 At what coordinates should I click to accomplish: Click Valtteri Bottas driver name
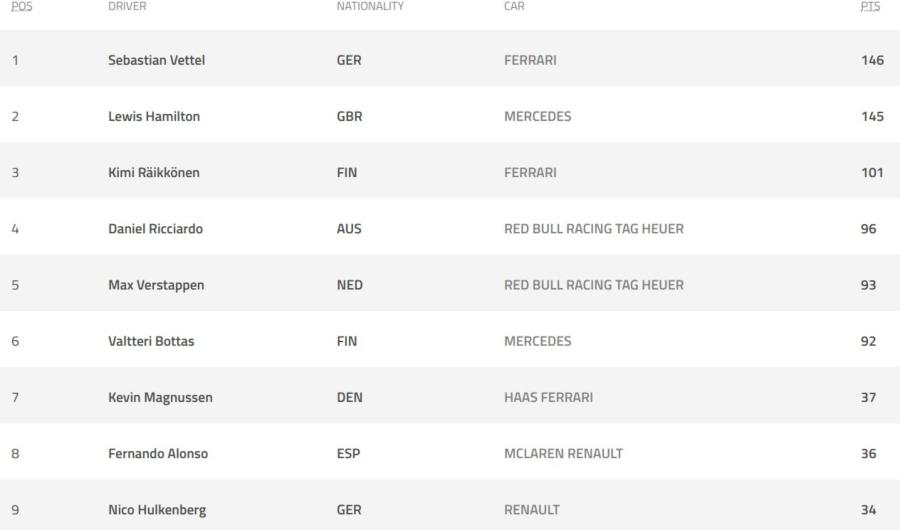(152, 341)
